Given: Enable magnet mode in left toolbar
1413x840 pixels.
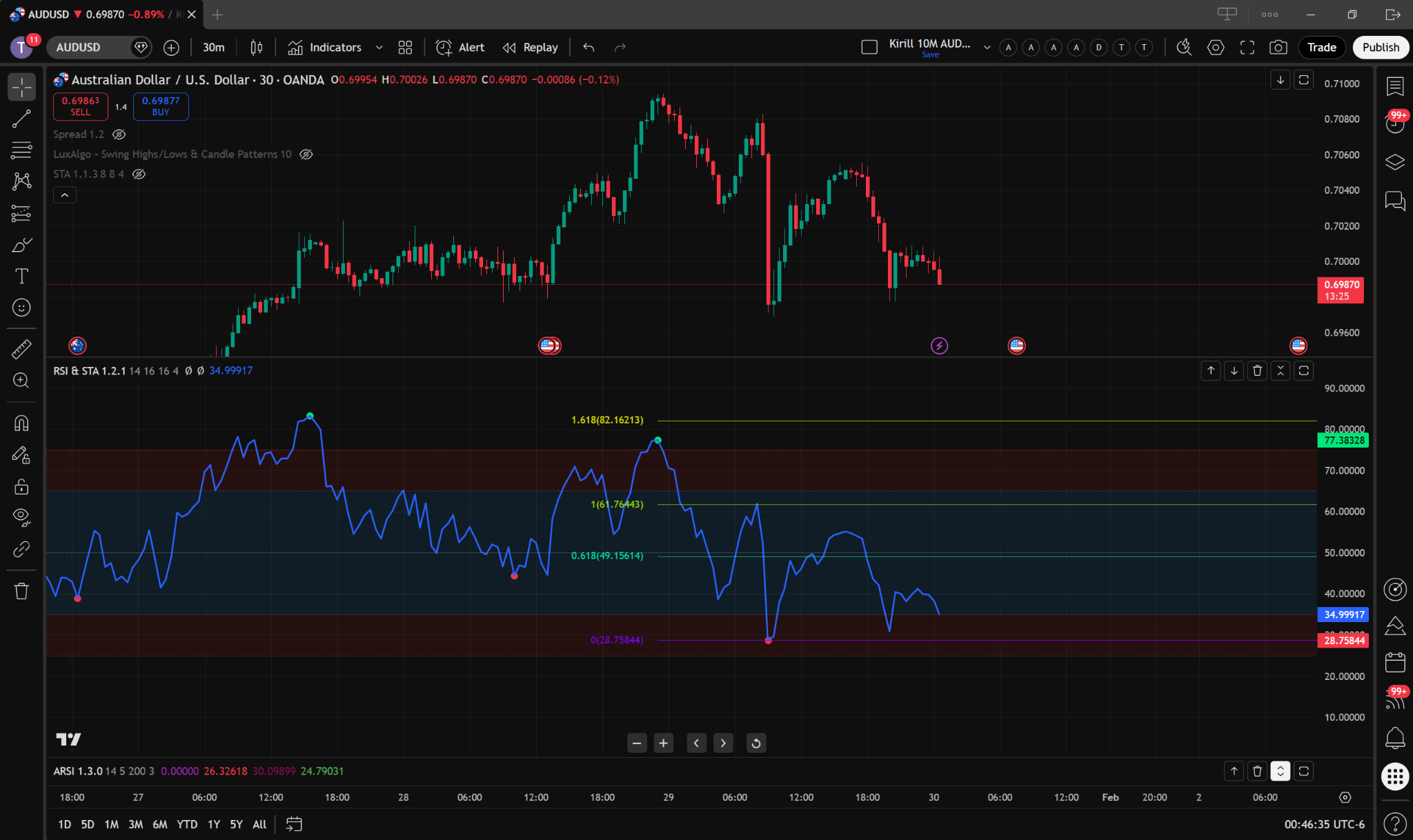Looking at the screenshot, I should click(21, 423).
